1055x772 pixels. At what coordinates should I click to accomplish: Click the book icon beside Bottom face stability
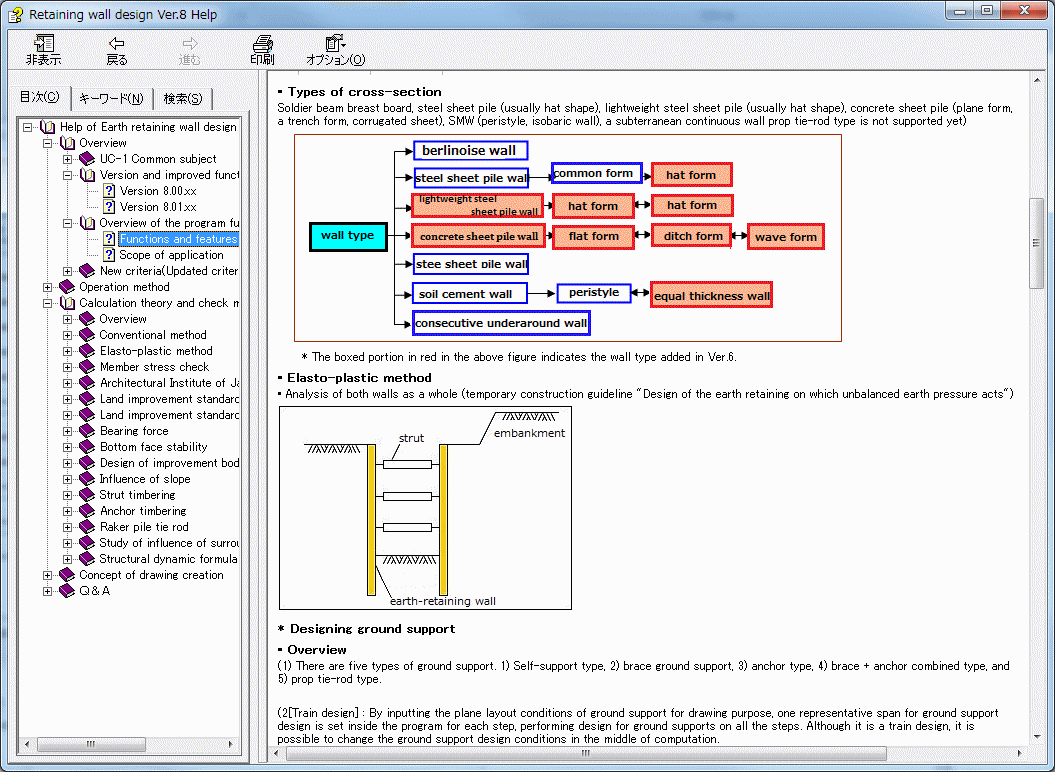click(x=87, y=448)
